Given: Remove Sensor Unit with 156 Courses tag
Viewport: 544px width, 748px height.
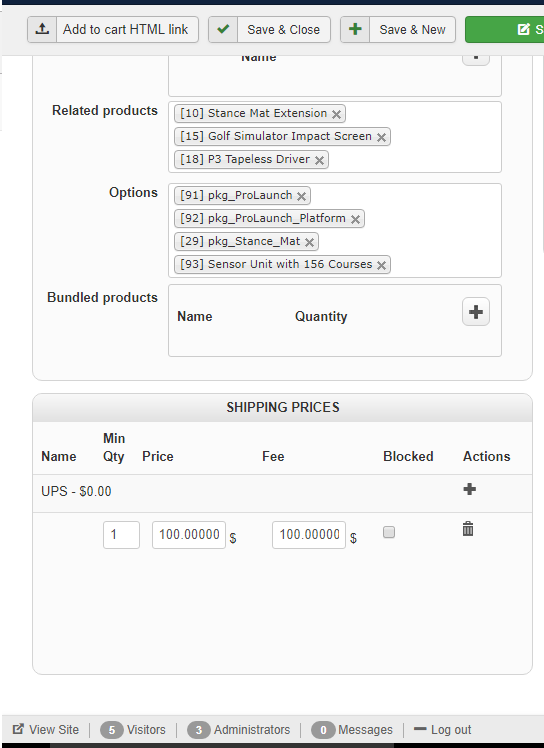Looking at the screenshot, I should coord(381,265).
